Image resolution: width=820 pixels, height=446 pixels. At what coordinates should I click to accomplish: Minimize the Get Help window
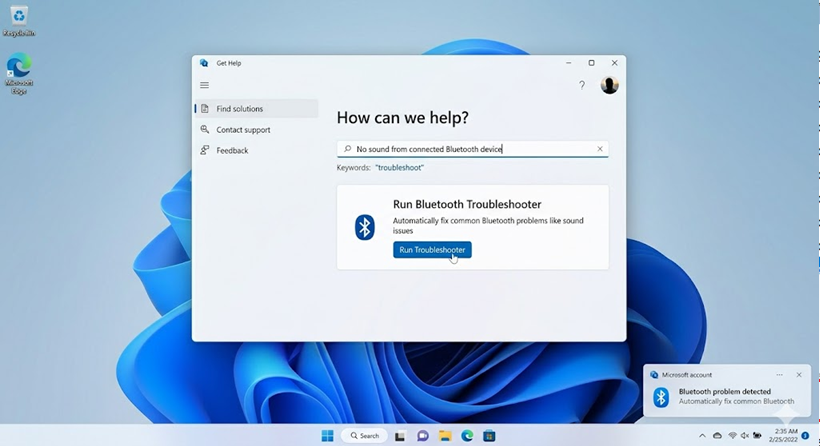[568, 63]
